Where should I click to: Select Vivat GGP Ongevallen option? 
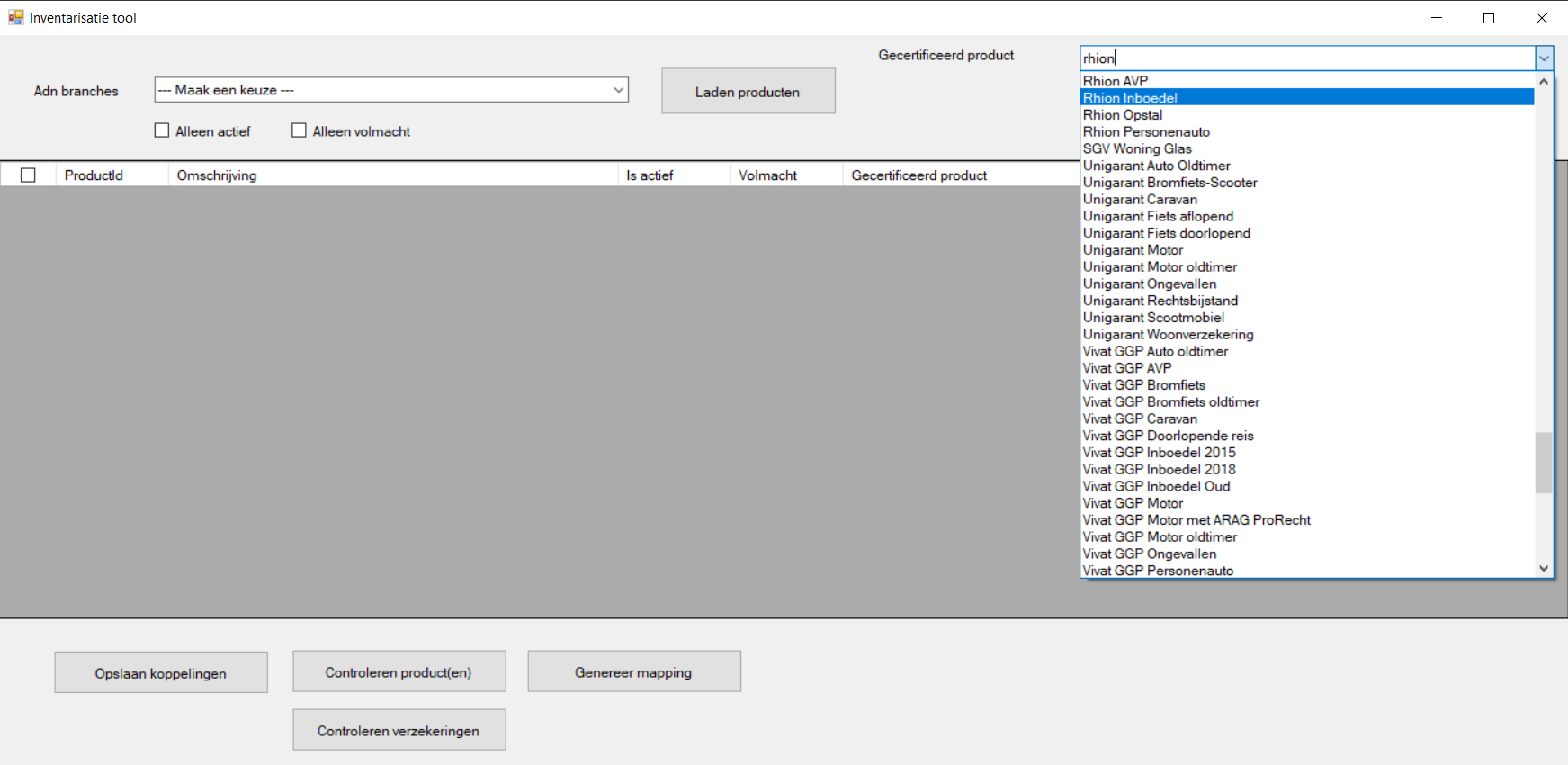(x=1307, y=553)
